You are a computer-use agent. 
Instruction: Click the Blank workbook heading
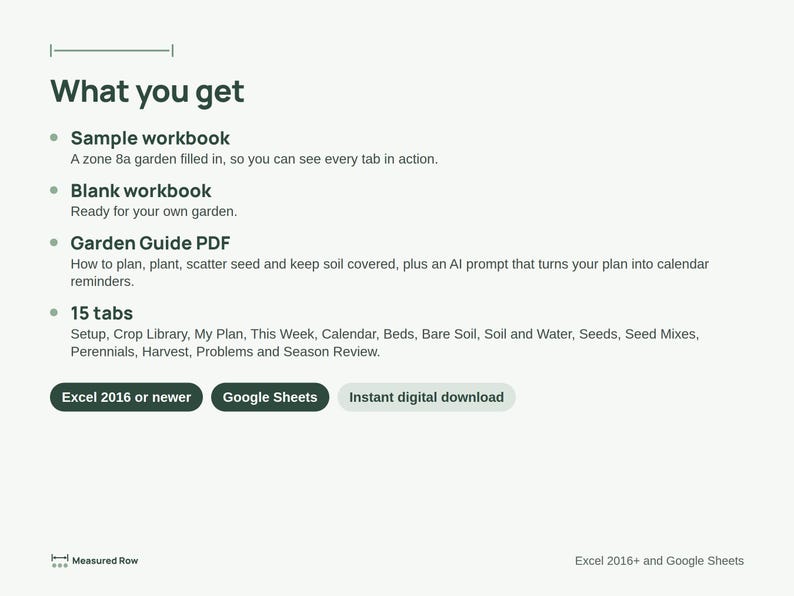(x=141, y=191)
